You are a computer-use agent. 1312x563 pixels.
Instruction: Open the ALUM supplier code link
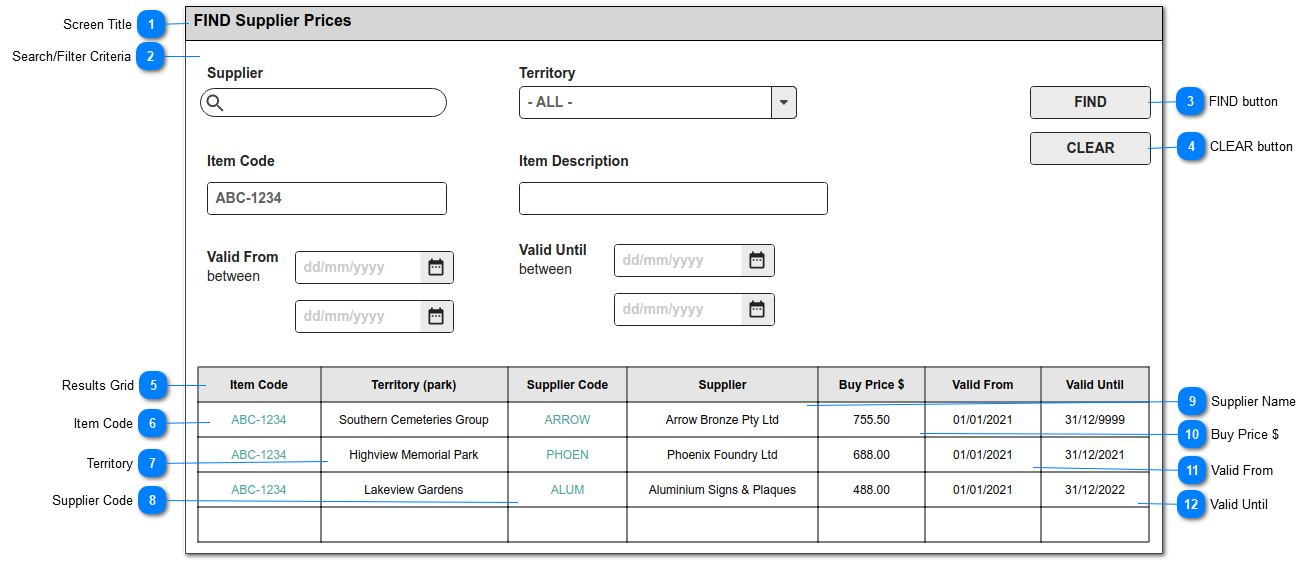[x=567, y=490]
